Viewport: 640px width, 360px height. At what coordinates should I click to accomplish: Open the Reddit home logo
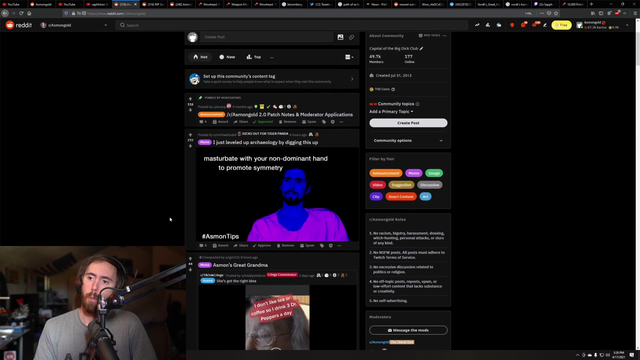pyautogui.click(x=18, y=25)
